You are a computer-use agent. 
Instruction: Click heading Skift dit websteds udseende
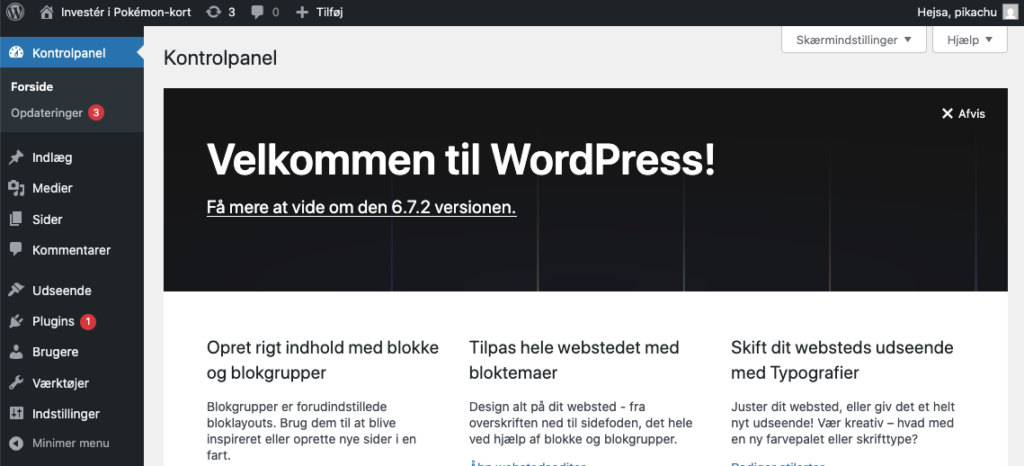842,360
